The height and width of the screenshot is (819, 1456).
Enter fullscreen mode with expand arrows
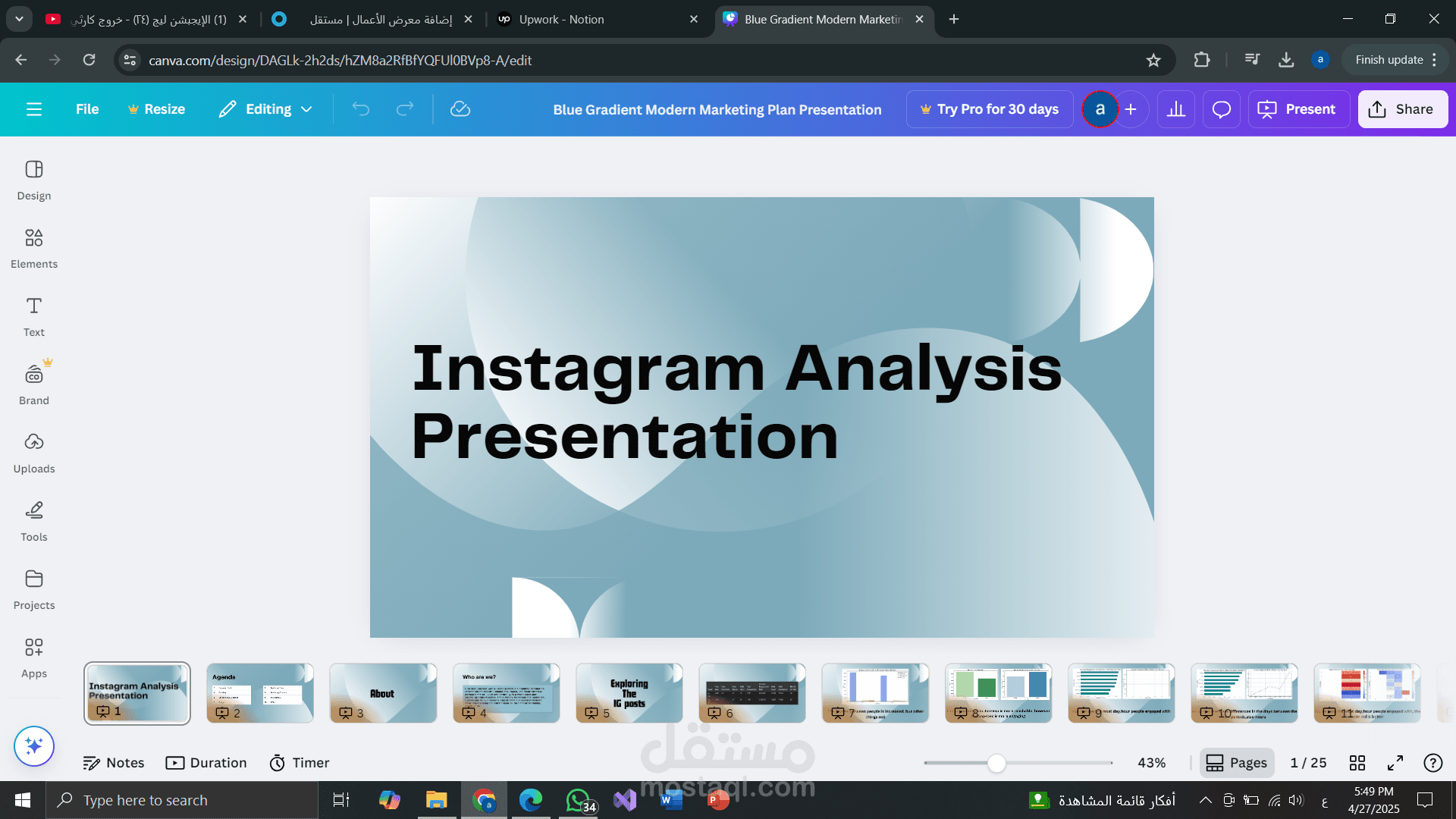point(1395,763)
